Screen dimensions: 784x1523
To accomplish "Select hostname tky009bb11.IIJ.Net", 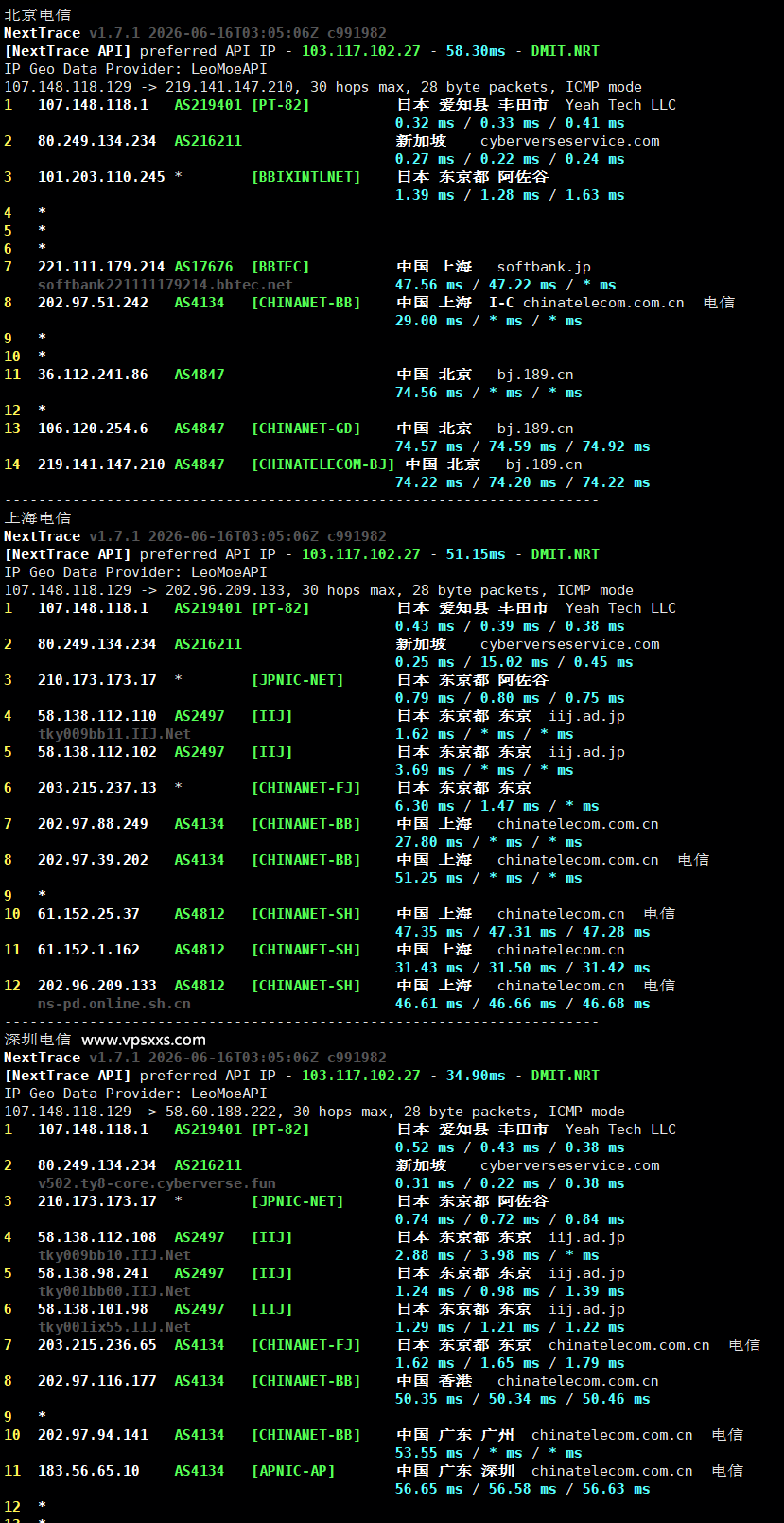I will (x=114, y=734).
